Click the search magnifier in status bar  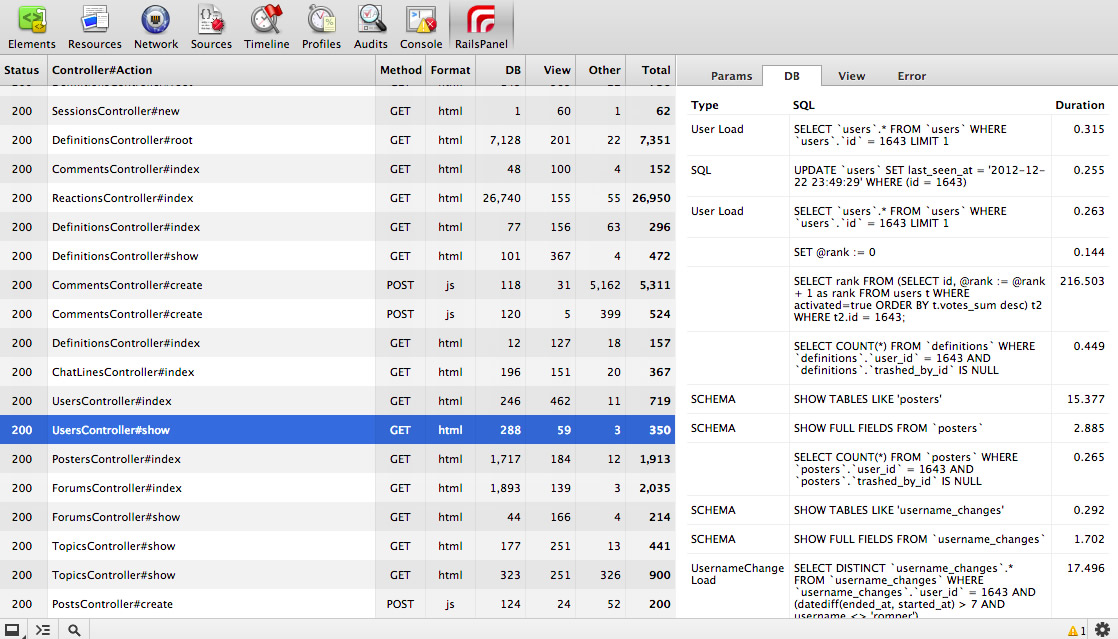[74, 630]
